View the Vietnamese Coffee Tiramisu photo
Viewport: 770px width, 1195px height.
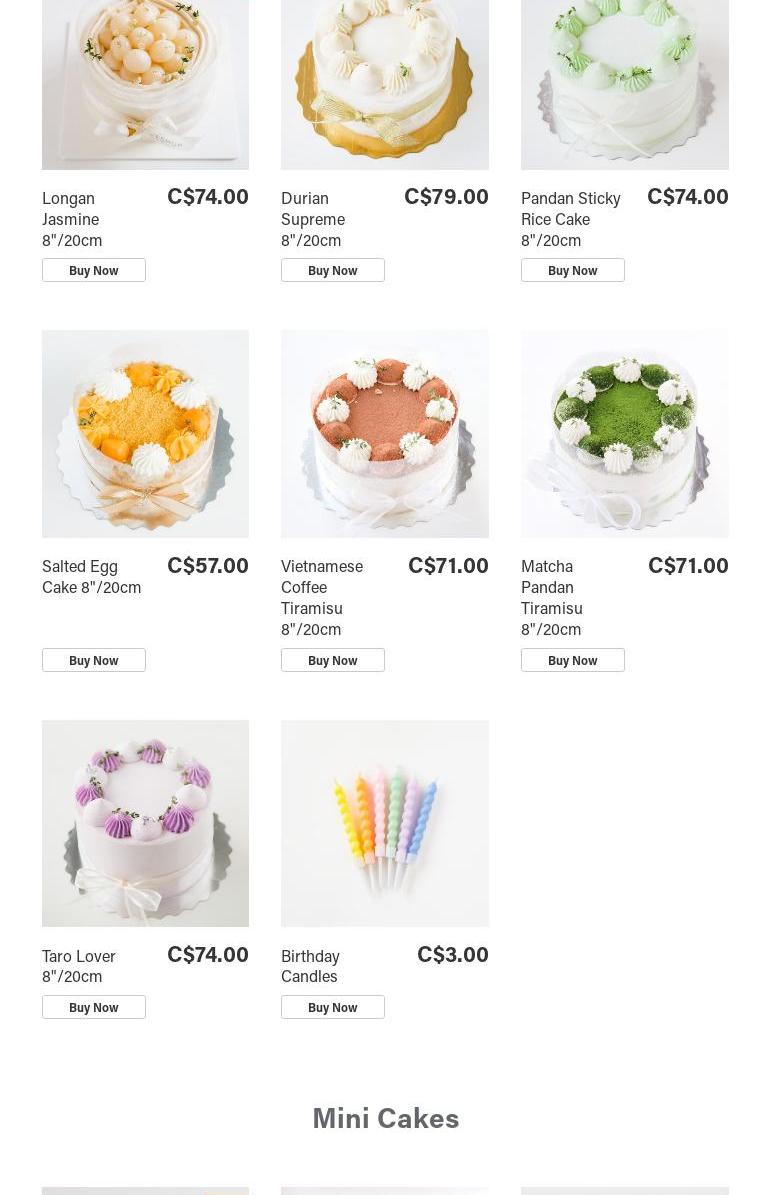coord(385,434)
